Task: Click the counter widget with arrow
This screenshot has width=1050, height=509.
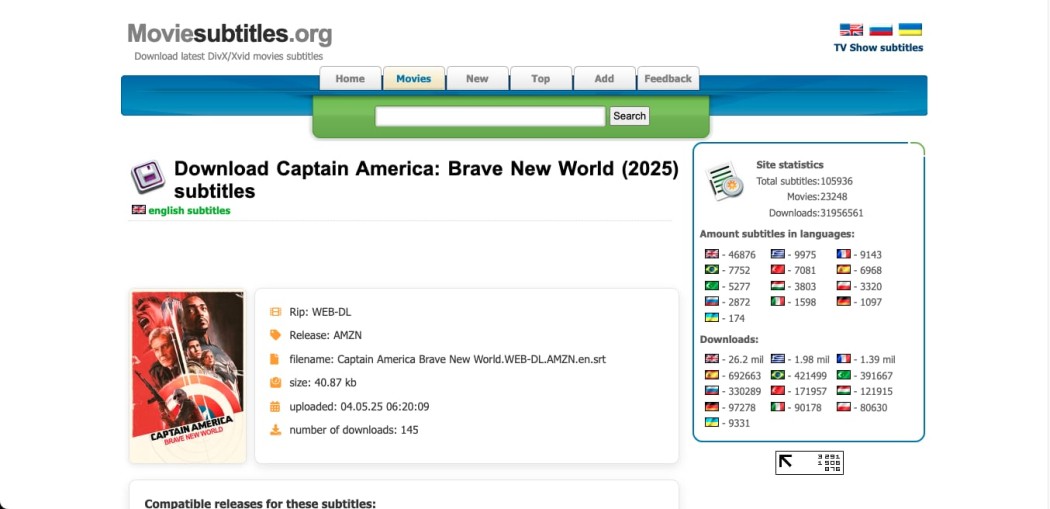Action: click(809, 463)
